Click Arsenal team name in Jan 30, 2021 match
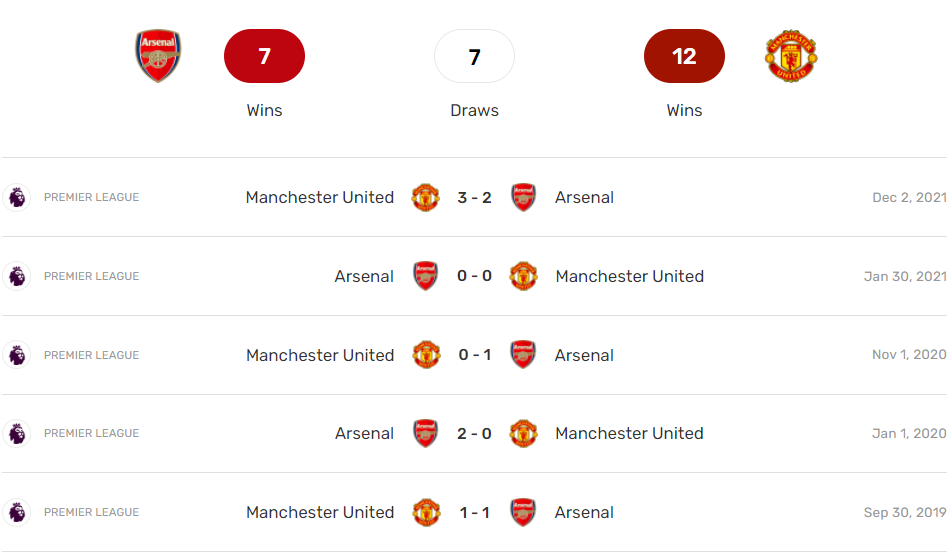951x554 pixels. [364, 276]
